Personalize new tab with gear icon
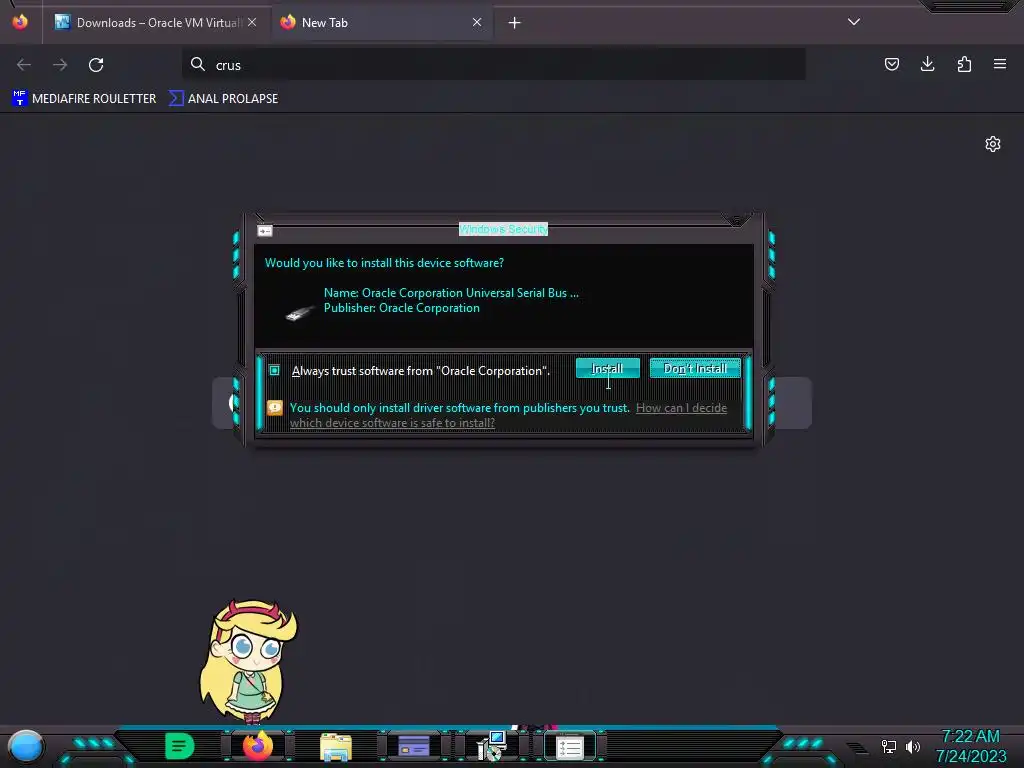 993,144
